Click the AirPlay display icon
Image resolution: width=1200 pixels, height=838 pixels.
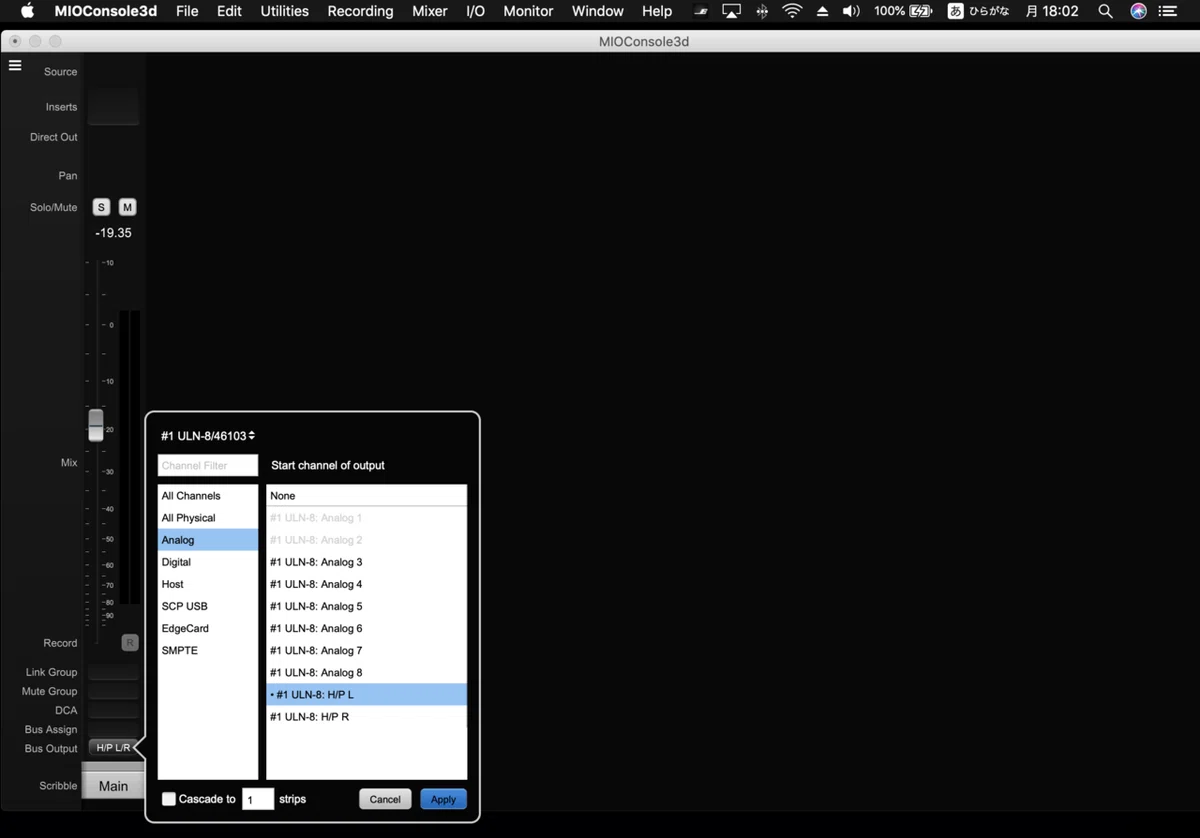point(731,11)
